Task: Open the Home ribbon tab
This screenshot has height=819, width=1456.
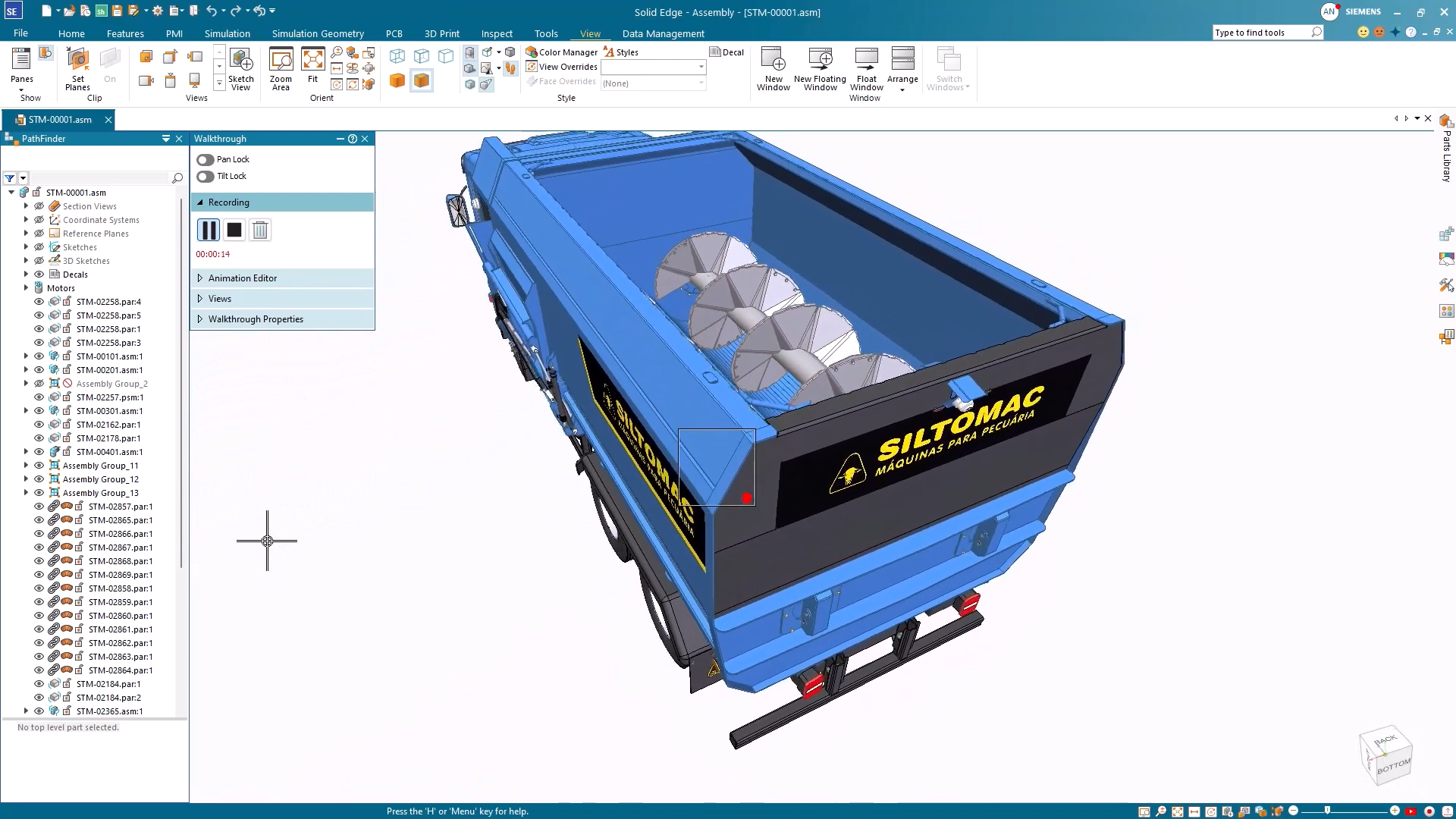Action: [x=71, y=33]
